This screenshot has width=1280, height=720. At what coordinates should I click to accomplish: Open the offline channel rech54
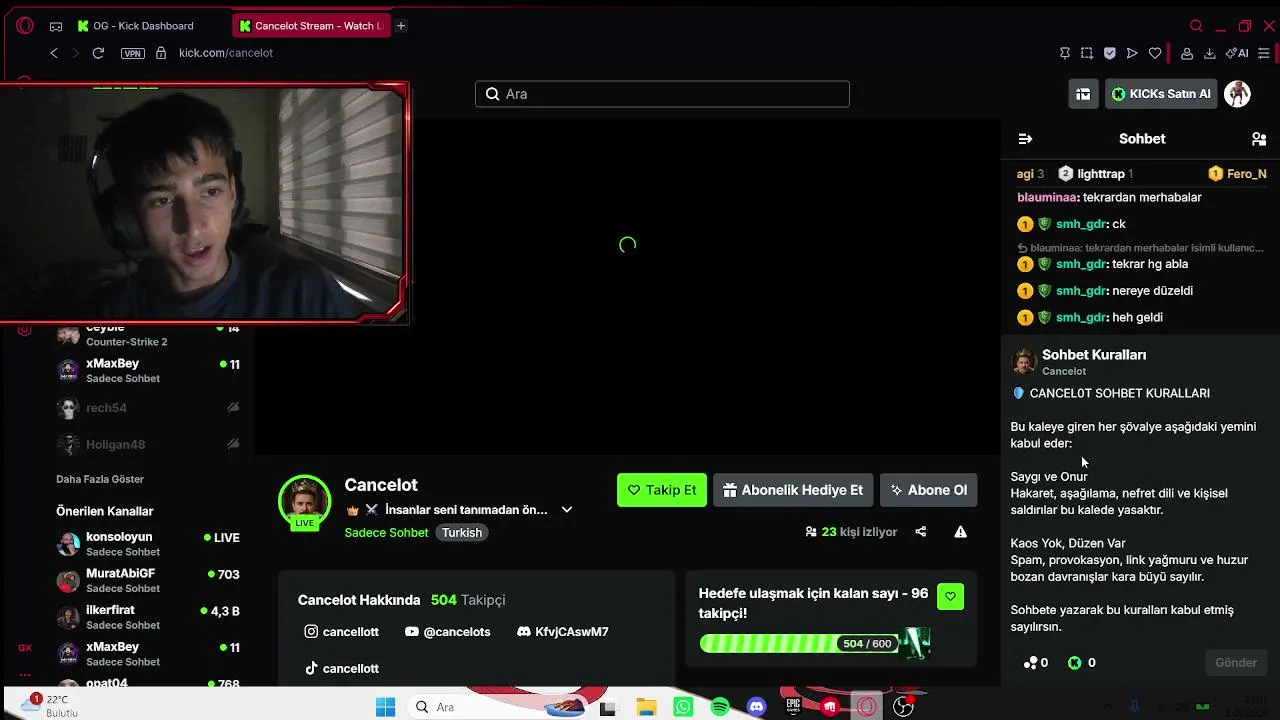point(148,408)
